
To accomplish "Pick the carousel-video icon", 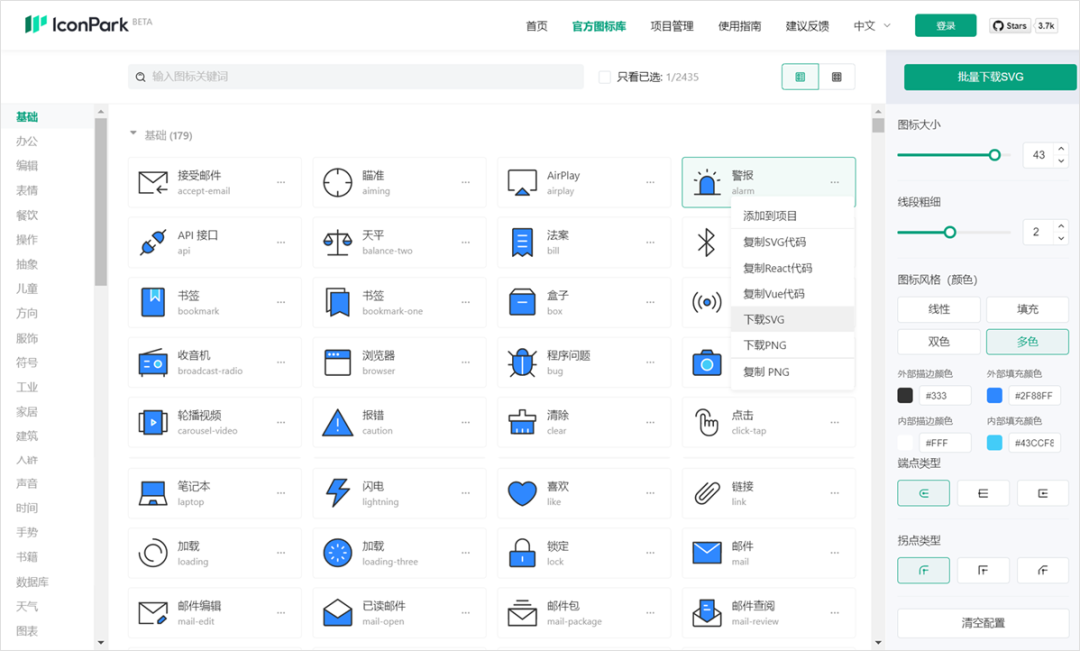I will [153, 422].
